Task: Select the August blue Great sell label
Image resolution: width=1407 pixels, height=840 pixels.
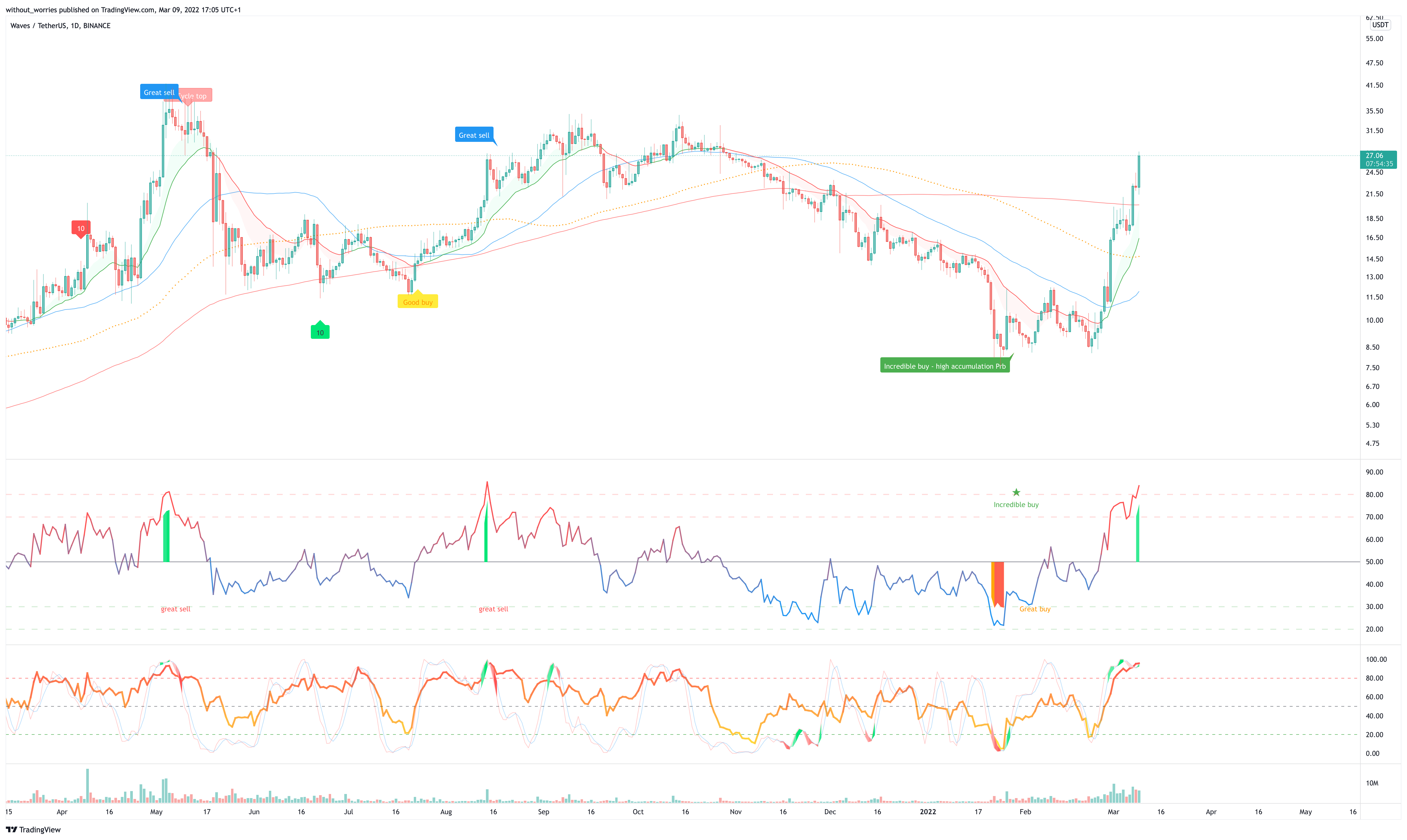Action: tap(474, 135)
